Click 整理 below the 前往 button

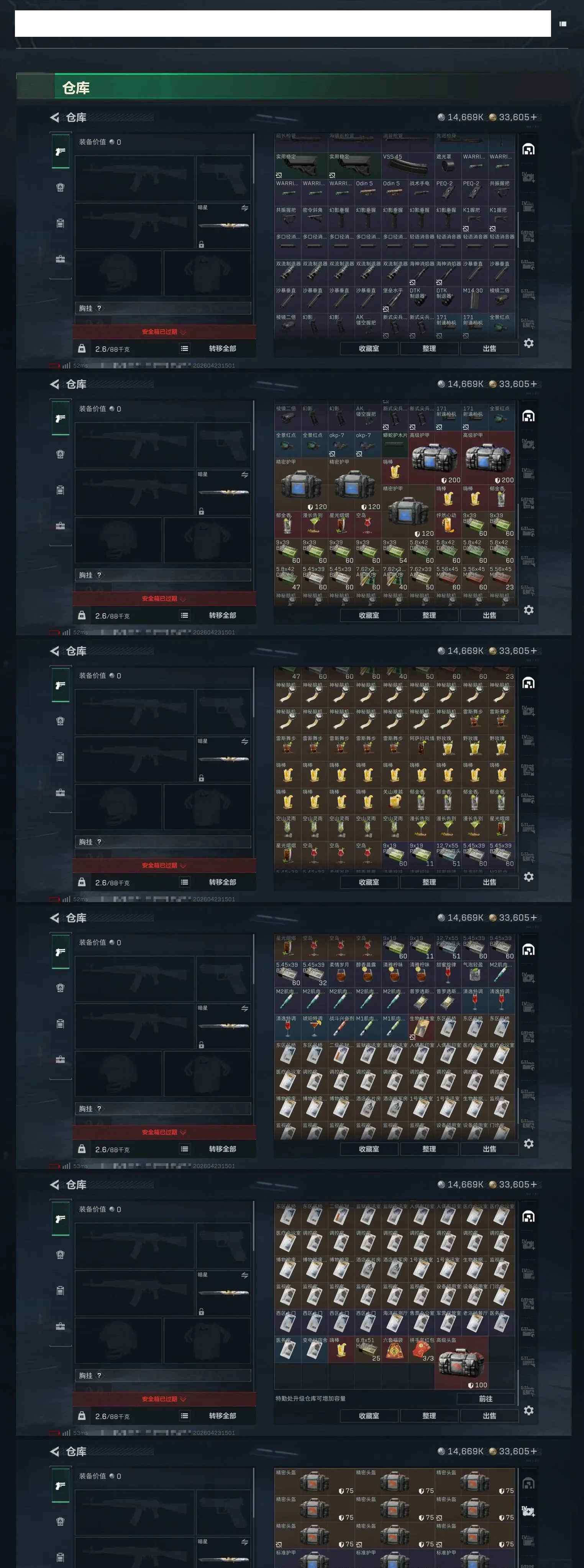click(429, 1416)
